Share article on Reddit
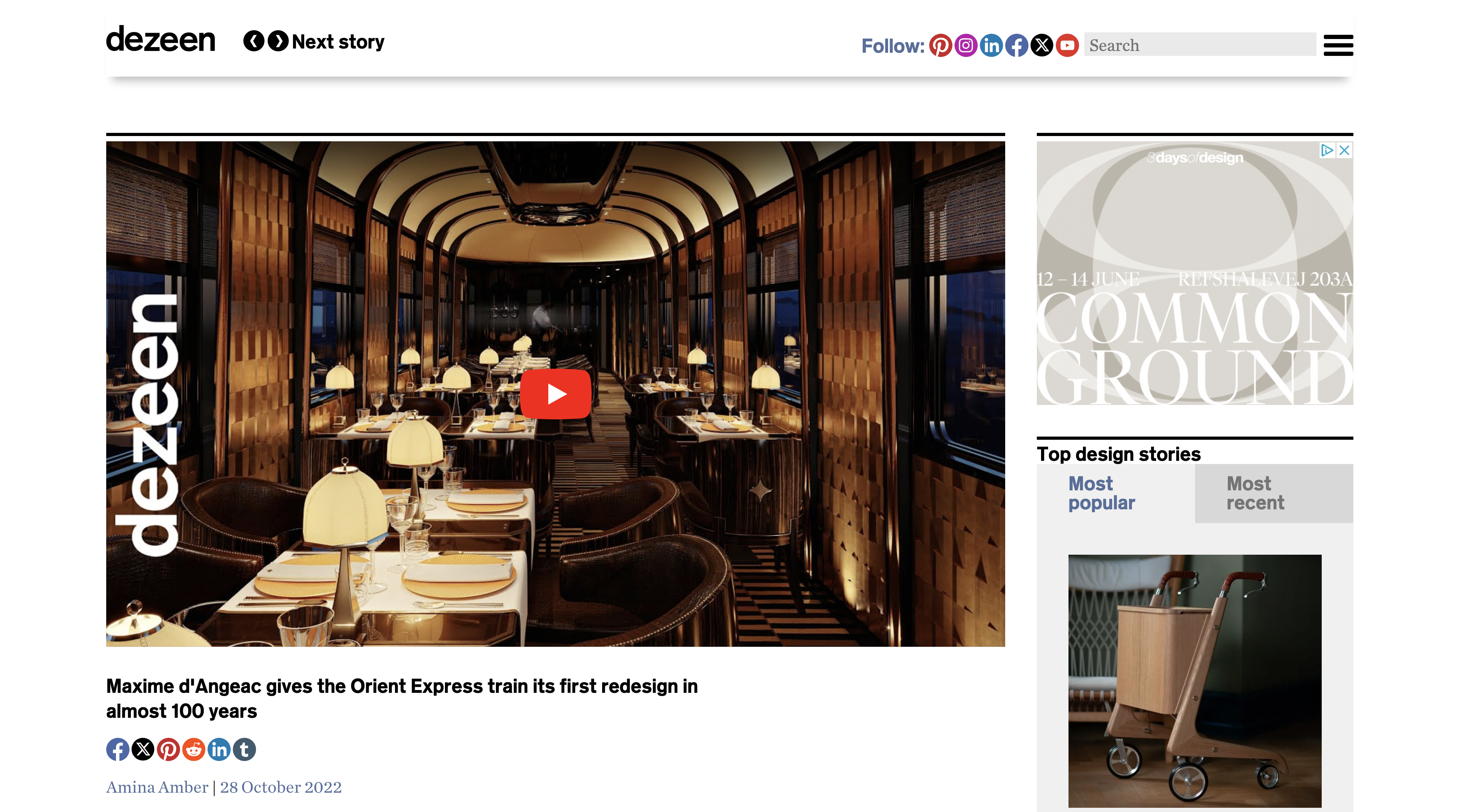The image size is (1461, 812). (193, 749)
